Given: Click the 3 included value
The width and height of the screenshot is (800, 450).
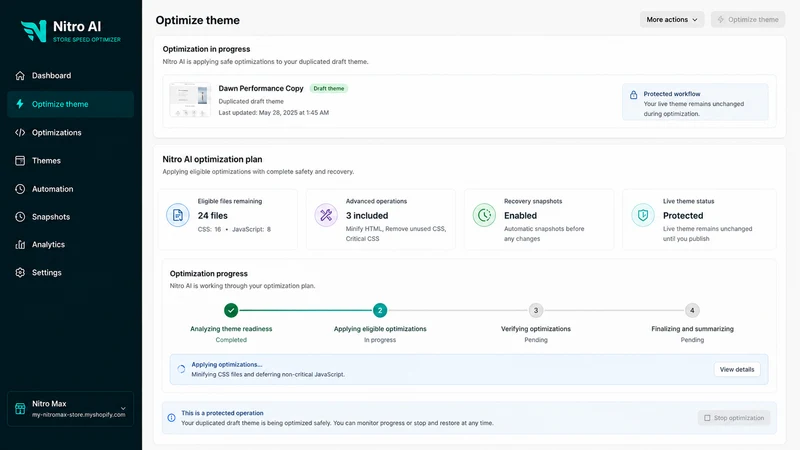Looking at the screenshot, I should click(367, 216).
